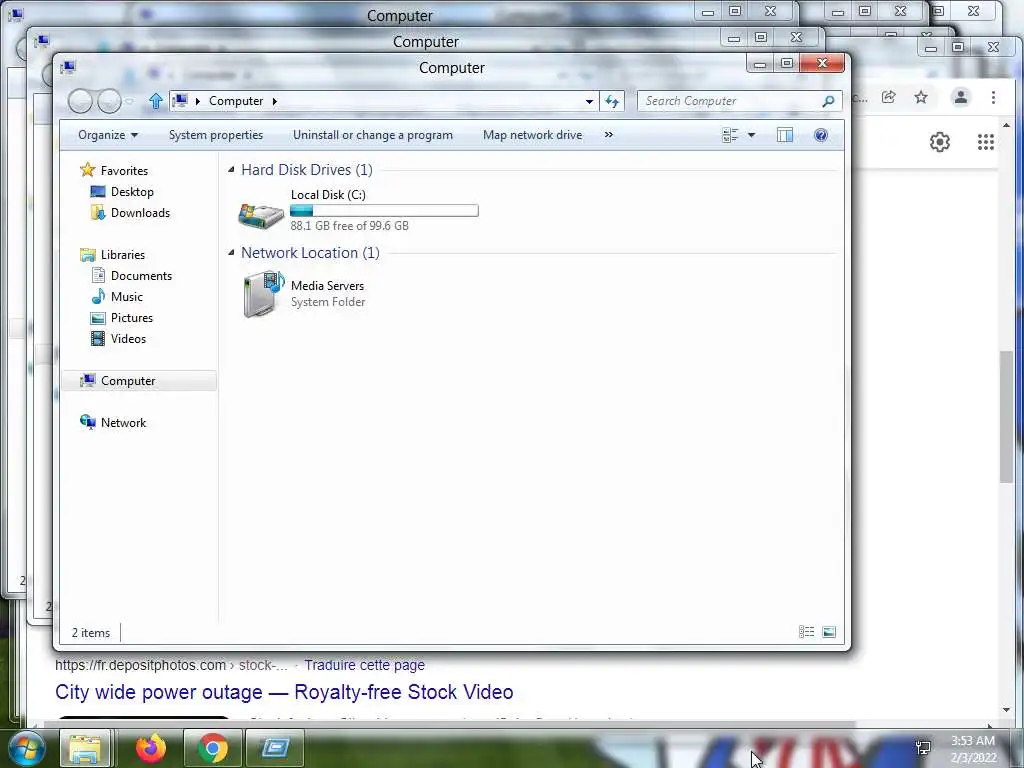
Task: Click the Computer address breadcrumb
Action: pyautogui.click(x=236, y=101)
